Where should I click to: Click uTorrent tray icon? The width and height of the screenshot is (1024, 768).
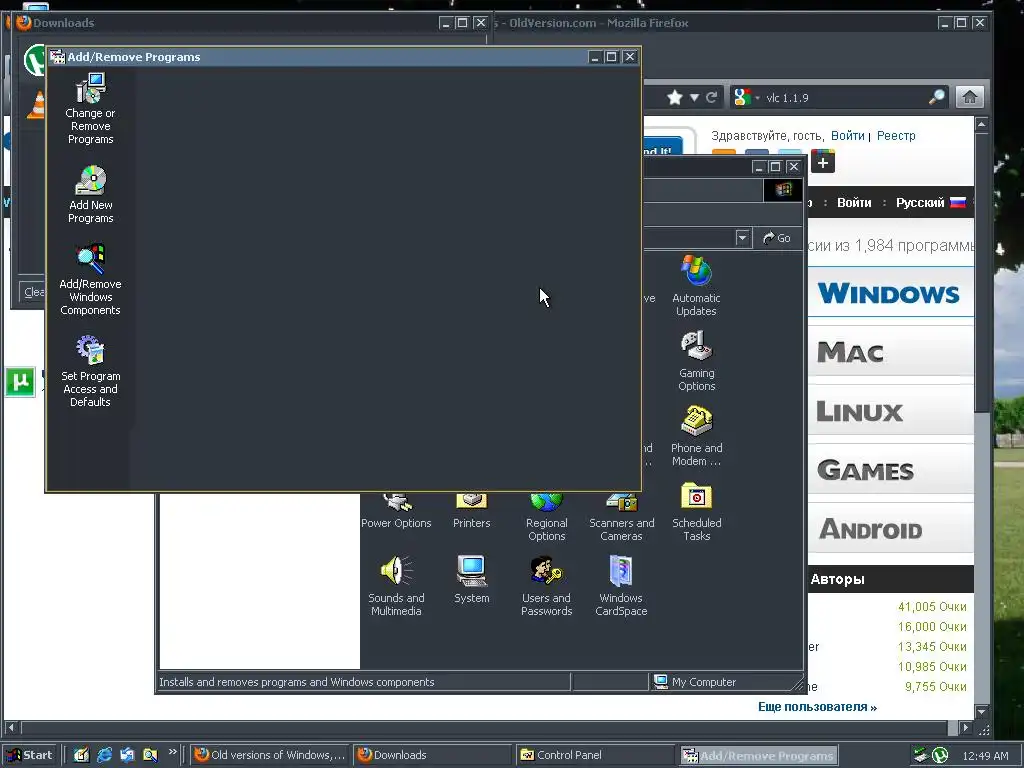pyautogui.click(x=940, y=755)
